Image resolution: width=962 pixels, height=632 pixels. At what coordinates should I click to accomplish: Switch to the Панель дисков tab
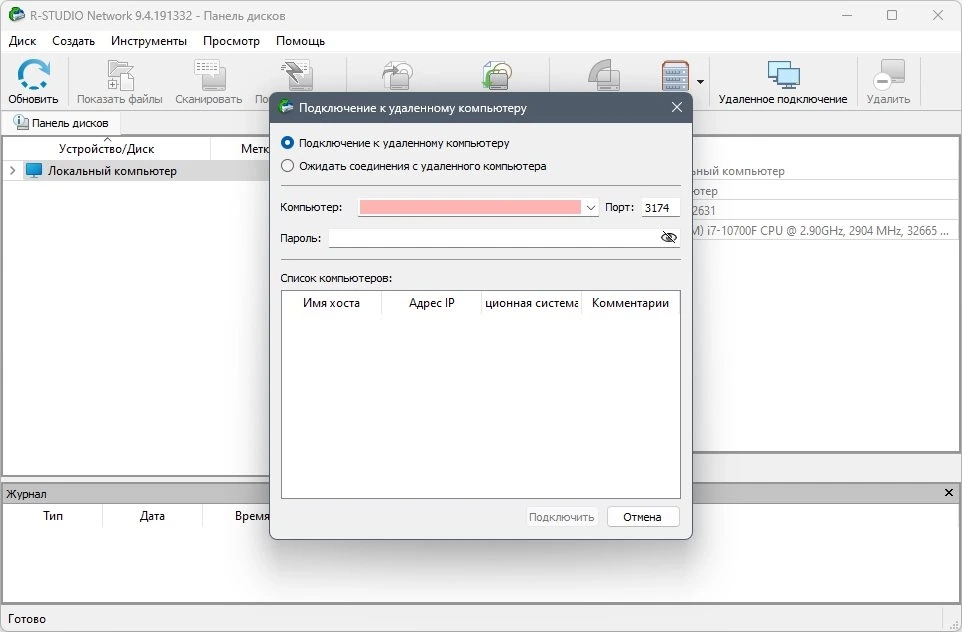[61, 123]
